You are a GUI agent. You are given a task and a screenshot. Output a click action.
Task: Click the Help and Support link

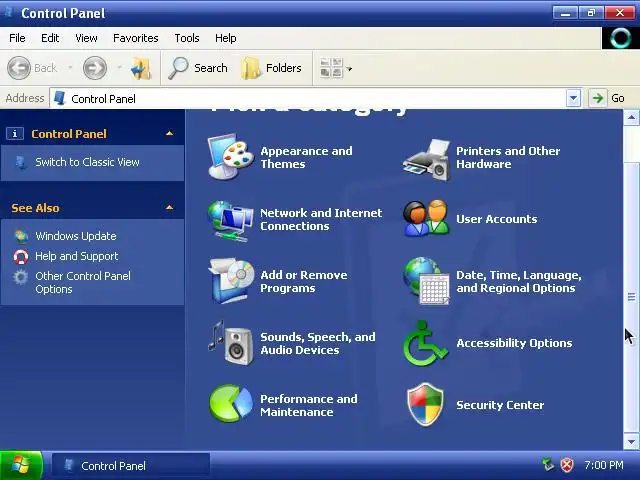(x=77, y=256)
